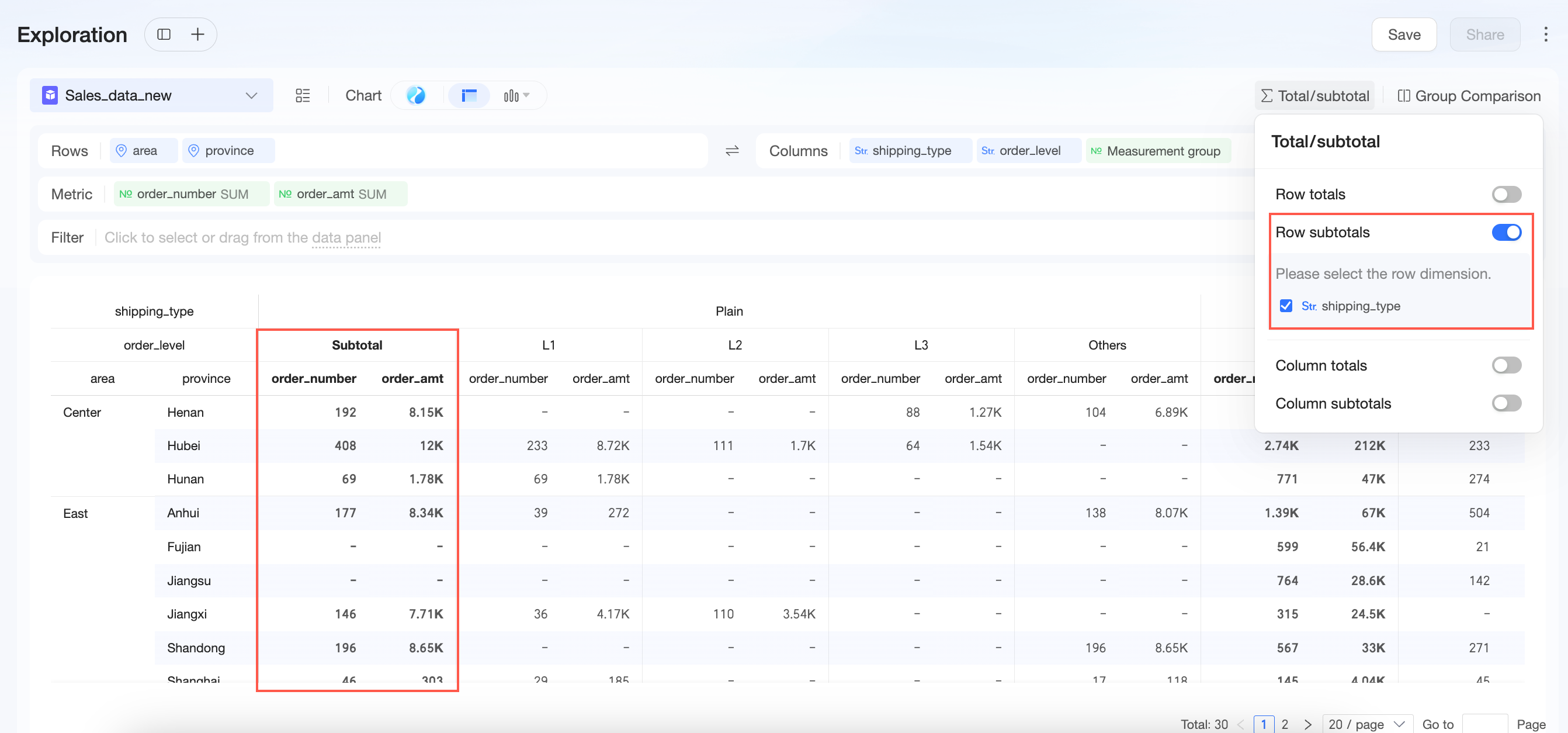The height and width of the screenshot is (733, 1568).
Task: Select the Jiangsu province row
Action: (x=189, y=580)
